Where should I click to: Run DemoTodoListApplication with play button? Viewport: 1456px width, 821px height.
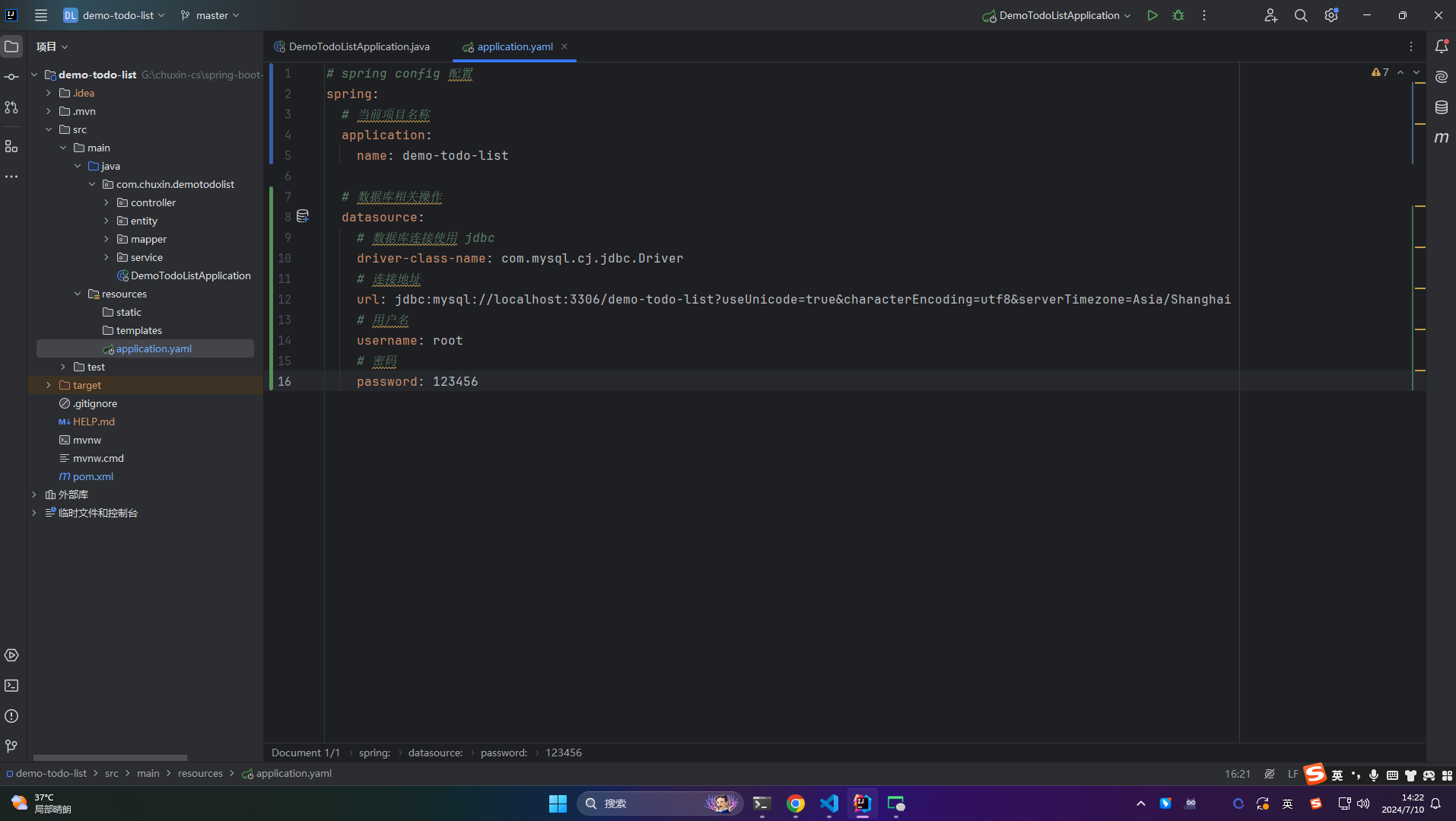[1152, 15]
